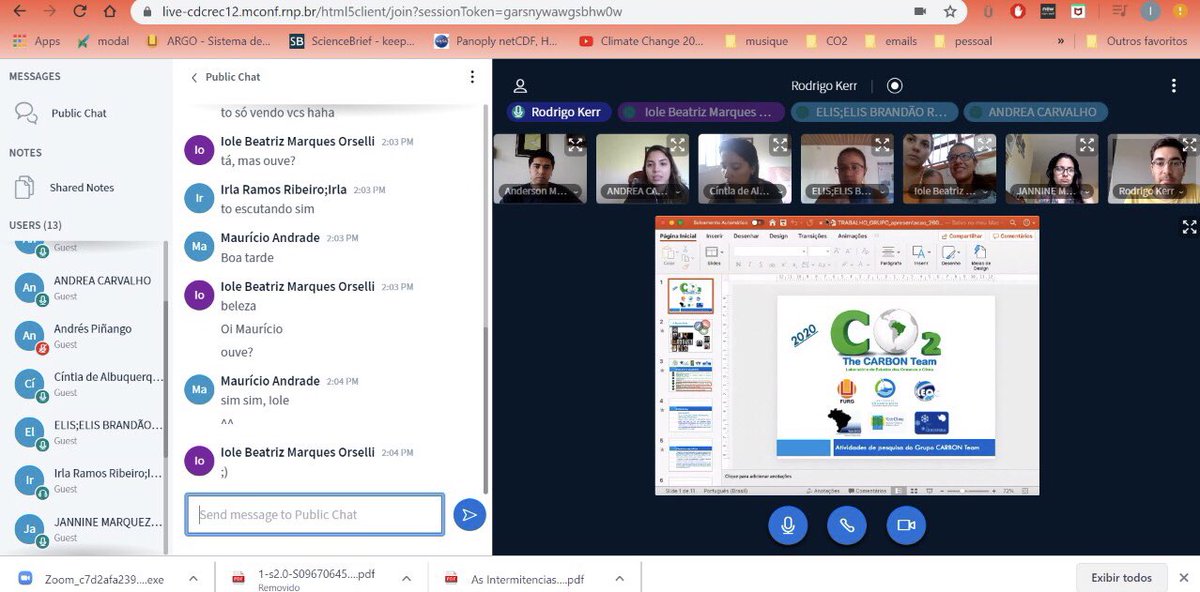Open the ScienceBrief bookmark
1200x592 pixels.
pos(351,41)
